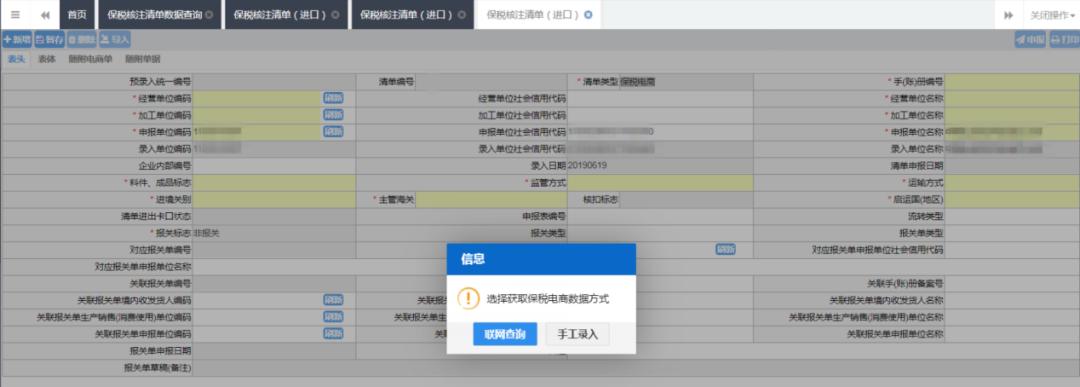Open the 进境关别 field
Screen dimensions: 1080x387
click(274, 200)
